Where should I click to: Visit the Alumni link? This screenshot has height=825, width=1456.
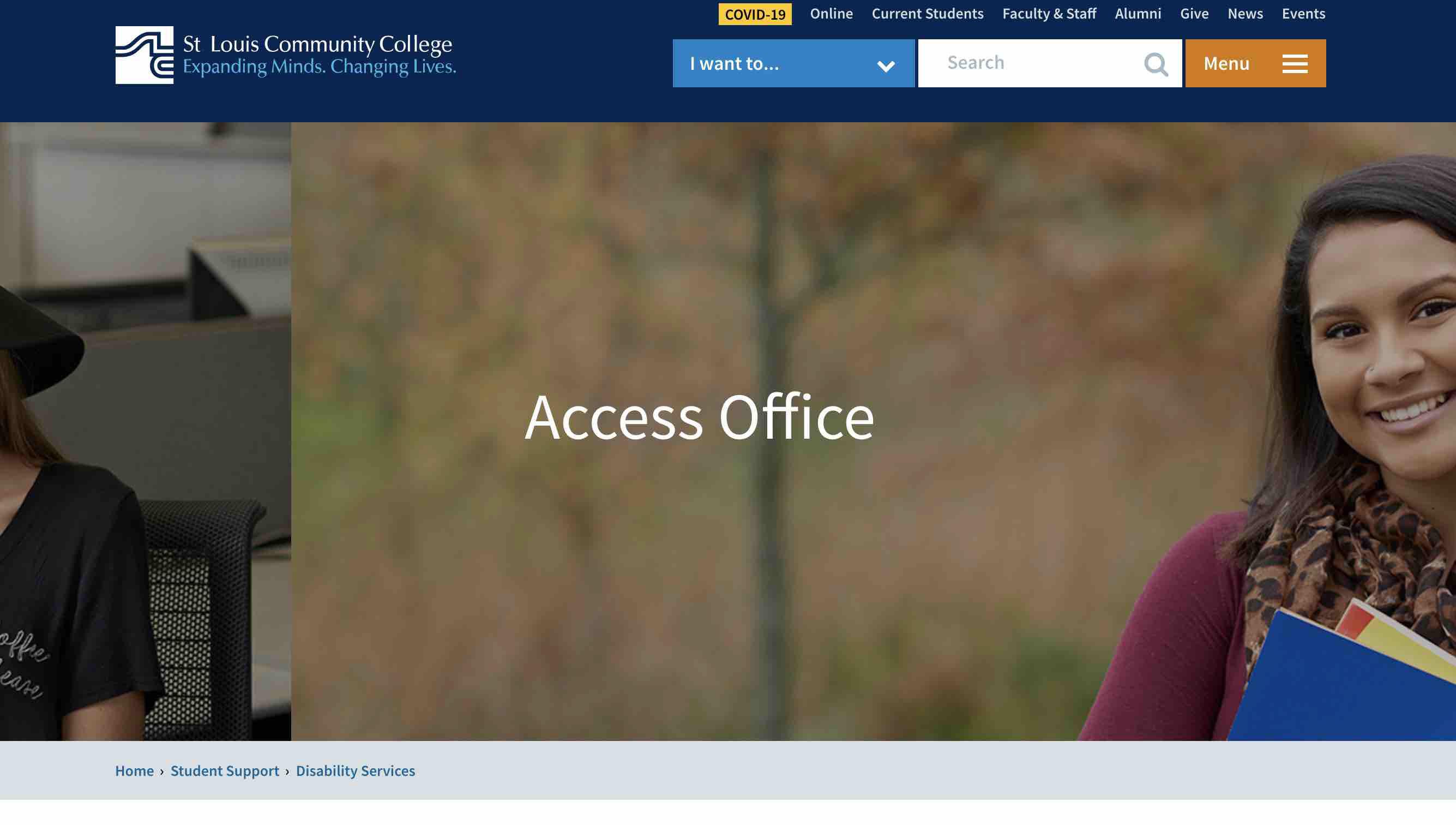tap(1138, 14)
